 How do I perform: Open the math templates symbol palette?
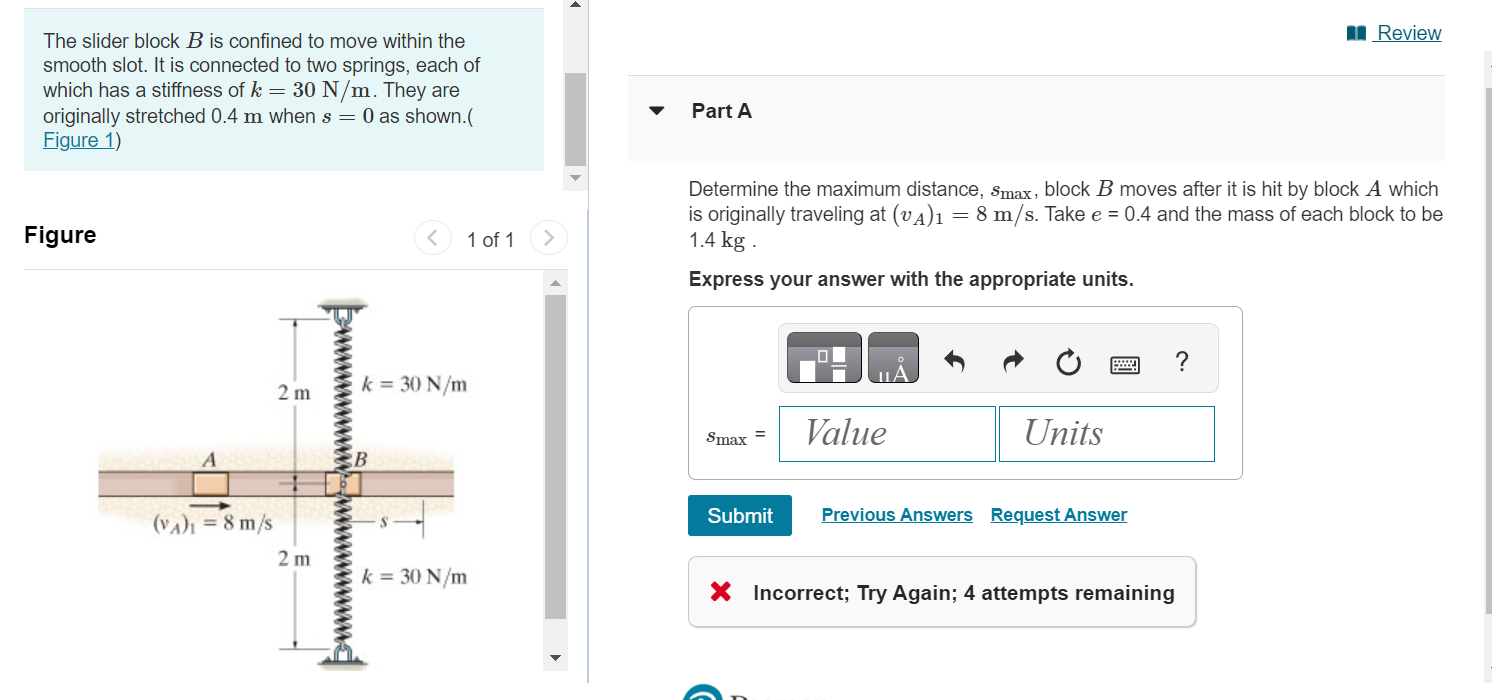[823, 357]
